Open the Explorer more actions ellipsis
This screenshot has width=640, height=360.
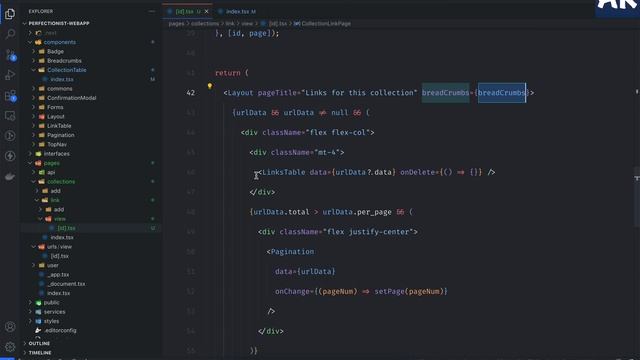pos(152,11)
